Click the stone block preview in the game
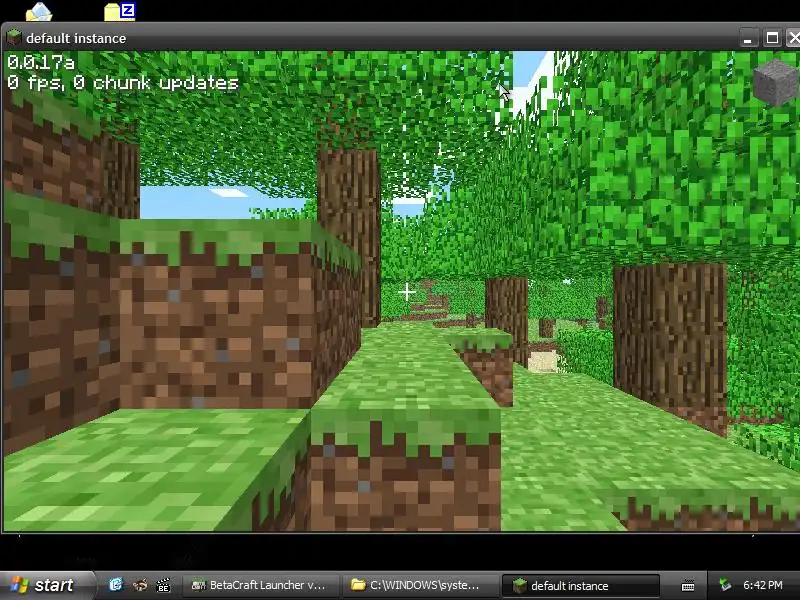800x600 pixels. tap(776, 83)
